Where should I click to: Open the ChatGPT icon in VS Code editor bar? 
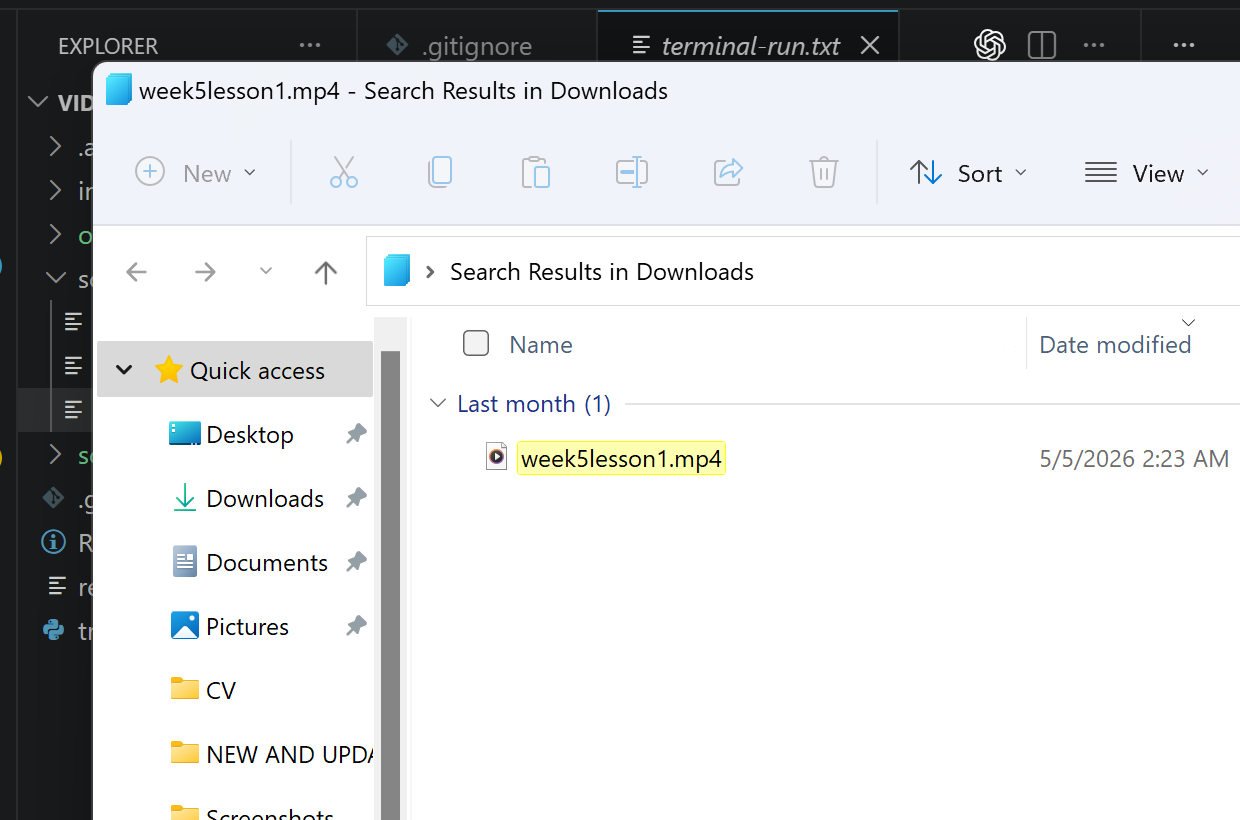pyautogui.click(x=990, y=45)
